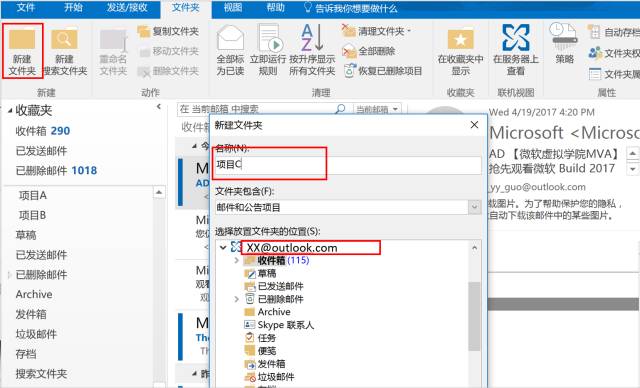Click 复制文件夹 (Copy Folder)

168,31
